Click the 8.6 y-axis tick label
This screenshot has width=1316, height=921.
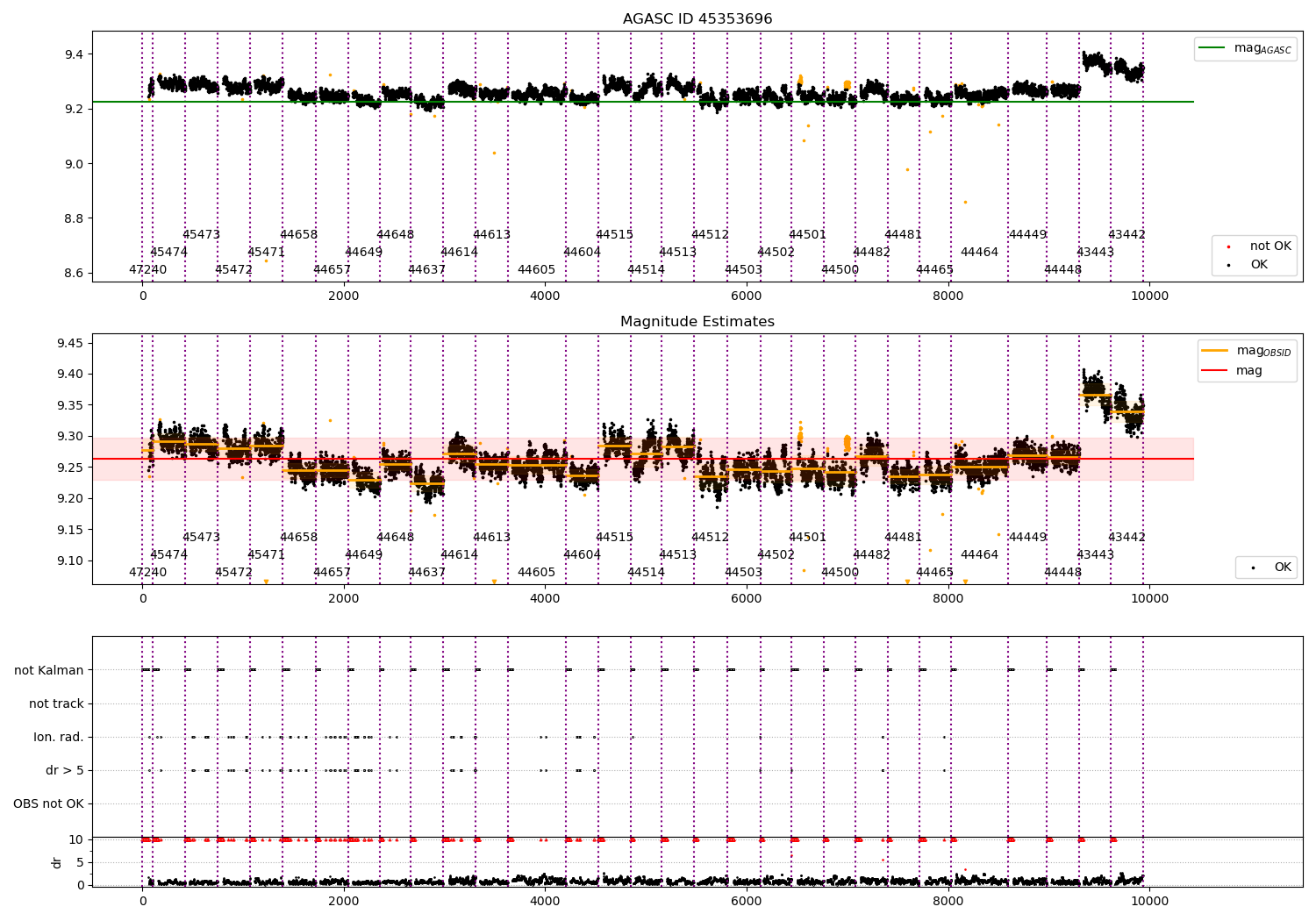pyautogui.click(x=74, y=274)
